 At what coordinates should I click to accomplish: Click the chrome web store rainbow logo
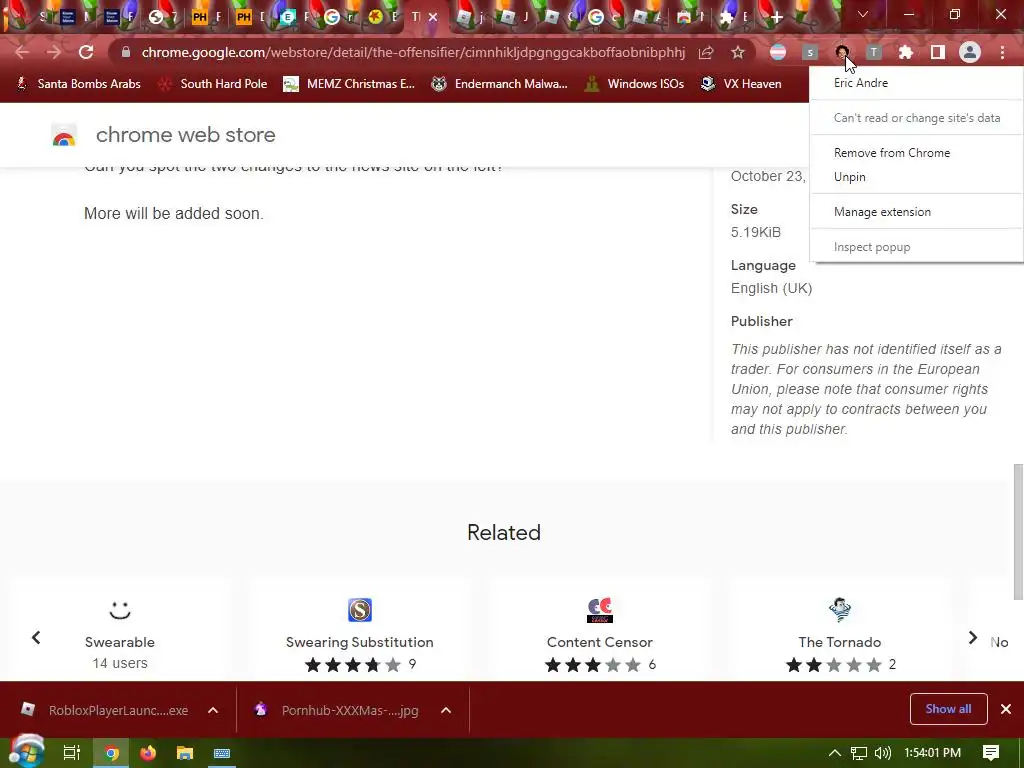[64, 135]
